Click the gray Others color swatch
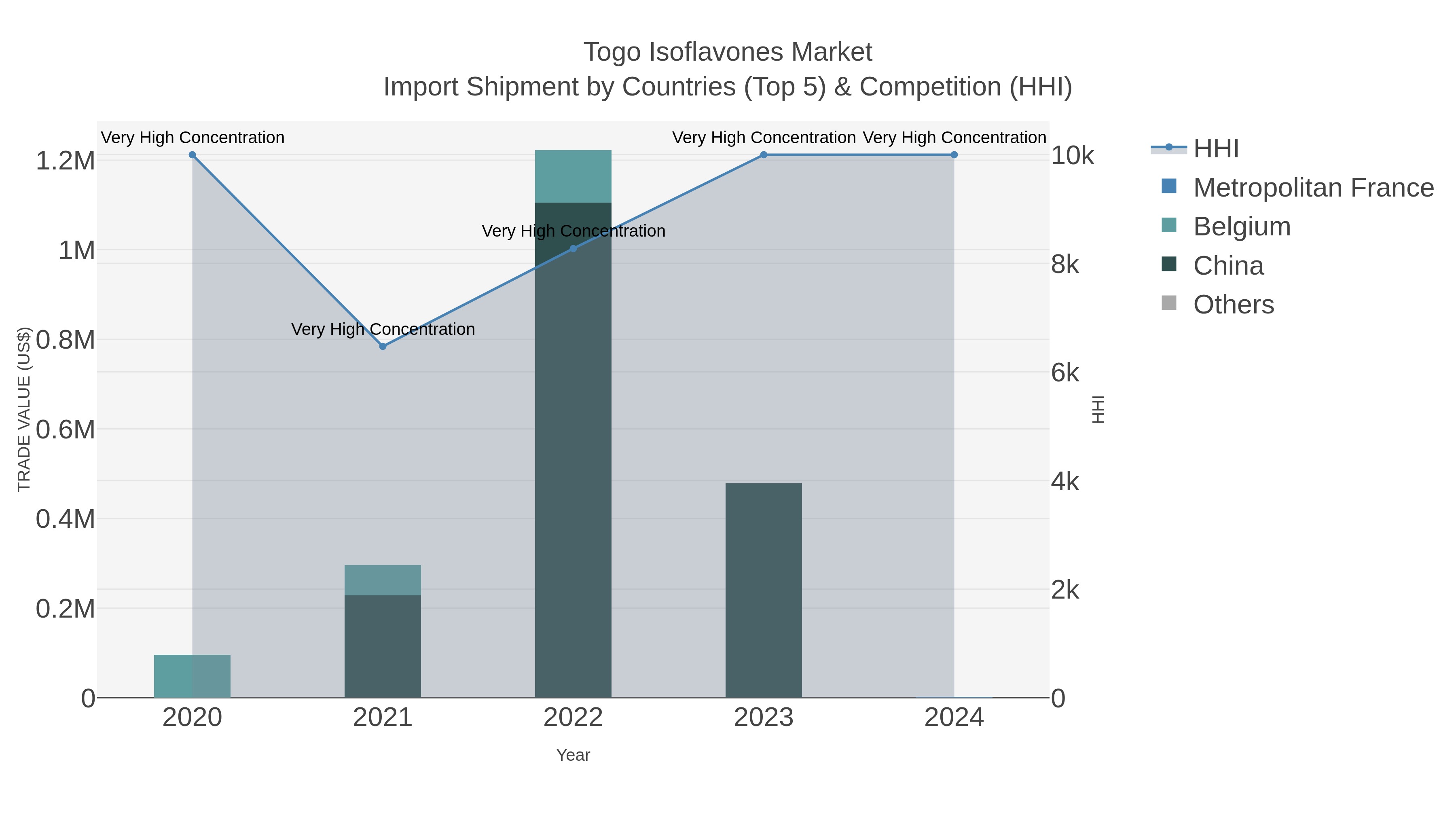The height and width of the screenshot is (819, 1456). pos(1169,303)
